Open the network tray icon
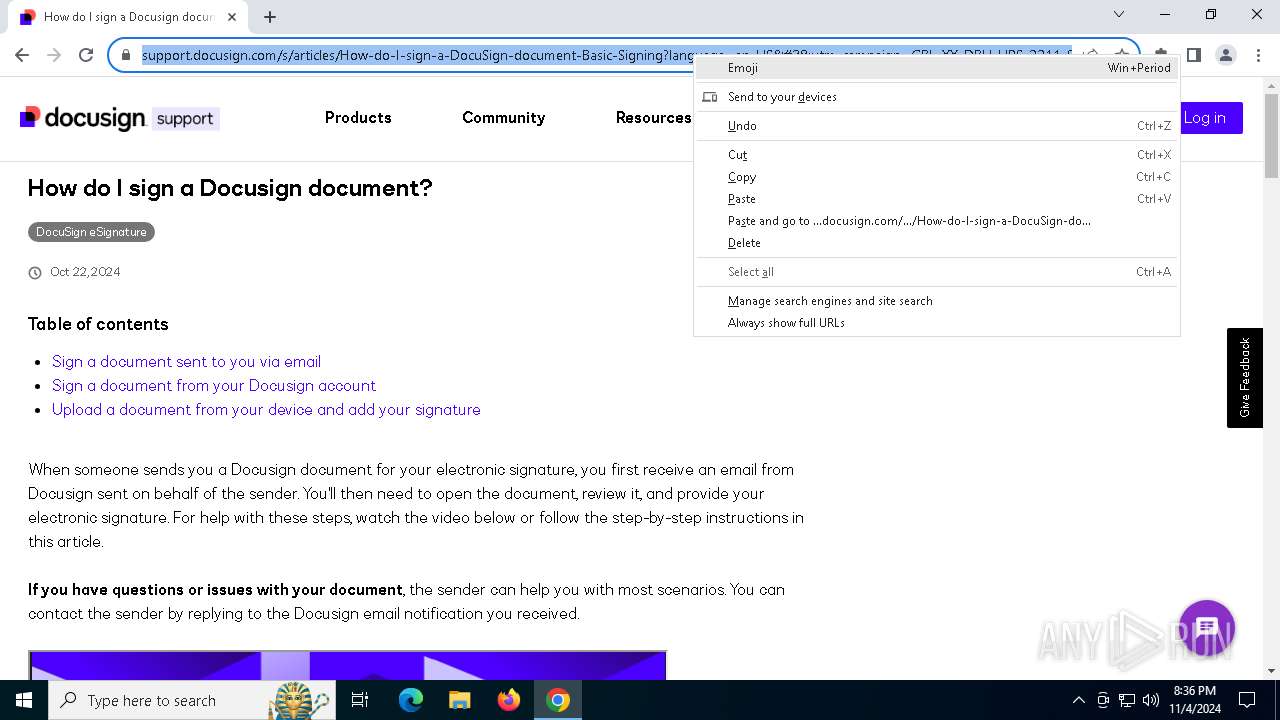Screen dimensions: 1280x720 [x=1127, y=700]
